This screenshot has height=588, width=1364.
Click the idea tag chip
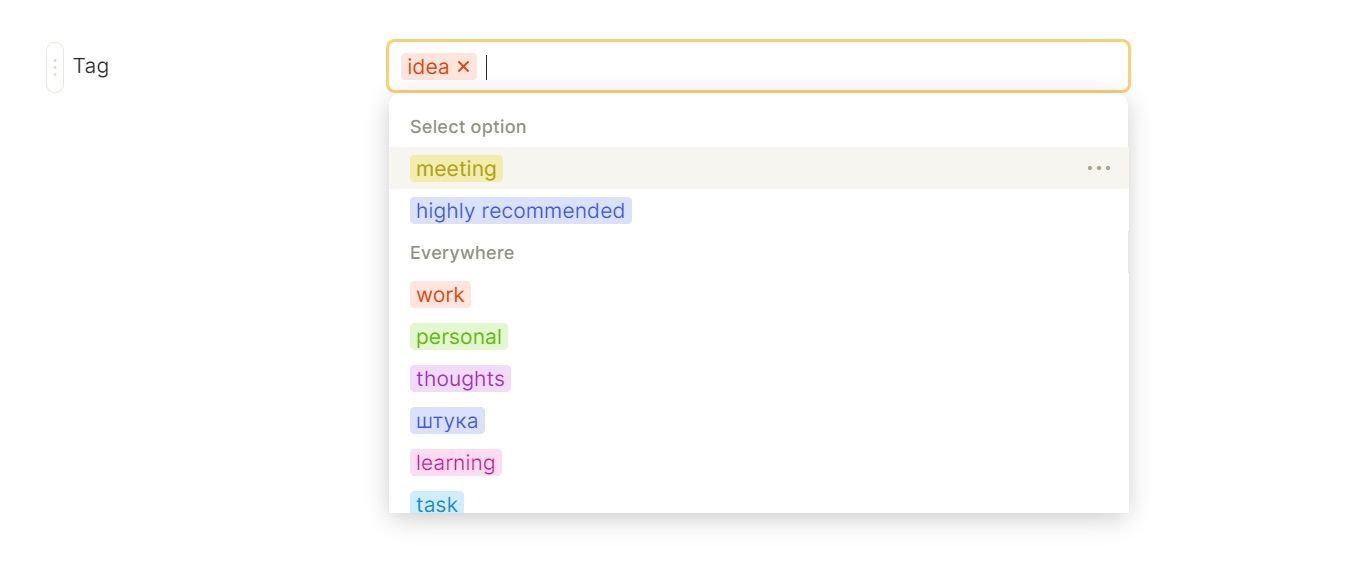tap(428, 67)
